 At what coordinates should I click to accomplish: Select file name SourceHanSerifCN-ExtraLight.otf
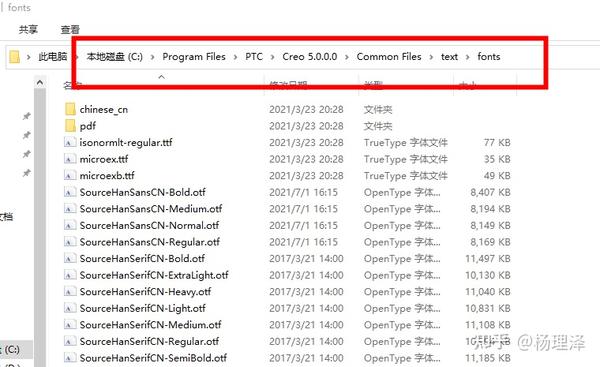pos(154,275)
